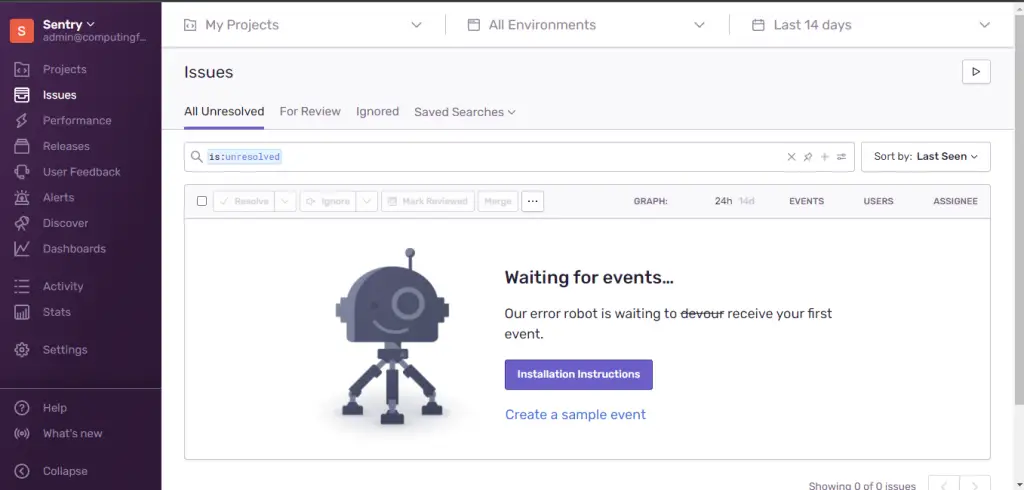Switch to the All Unresolved tab
This screenshot has width=1024, height=490.
[x=224, y=112]
